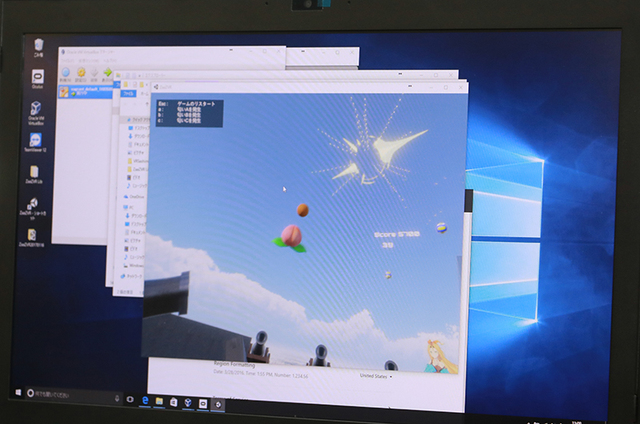Click the gray Discard arrow in VirtualBox
The height and width of the screenshot is (424, 640).
(94, 75)
